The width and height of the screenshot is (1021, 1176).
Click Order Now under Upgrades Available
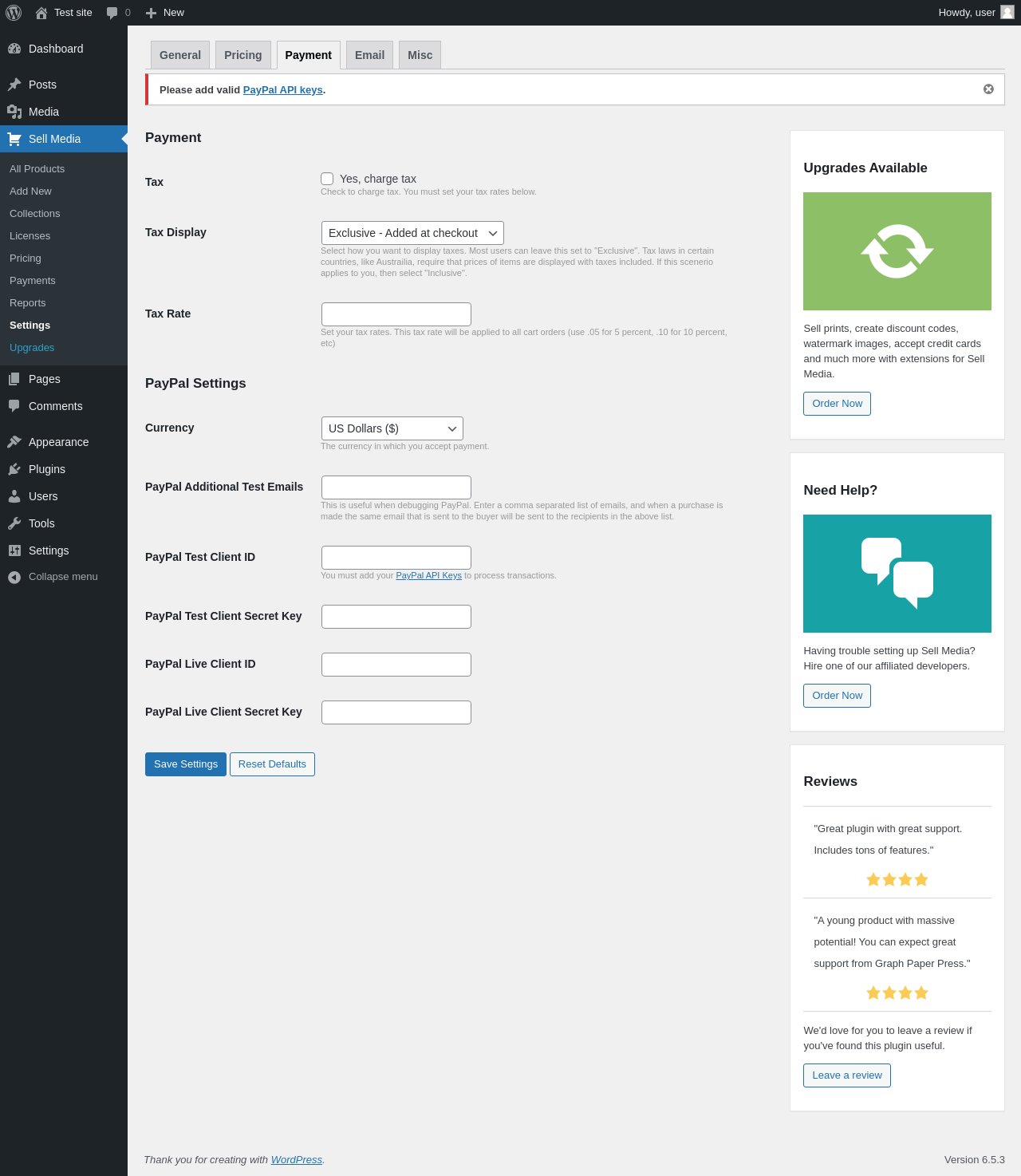click(837, 404)
